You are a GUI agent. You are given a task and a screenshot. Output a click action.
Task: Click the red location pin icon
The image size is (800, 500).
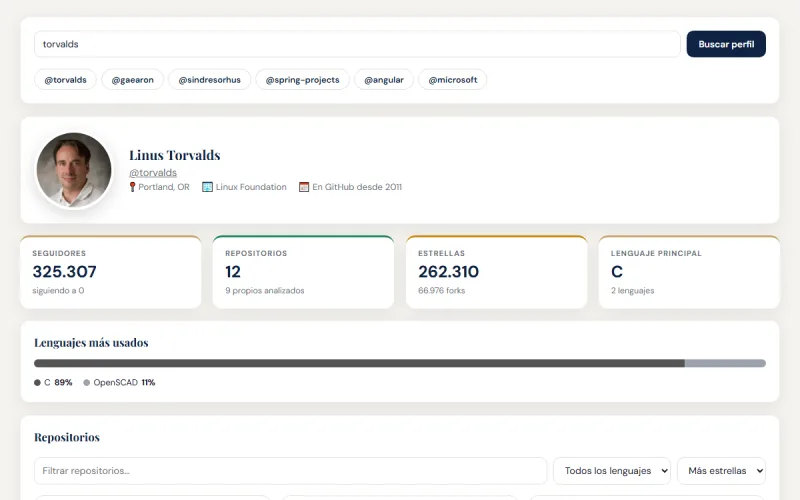tap(132, 187)
